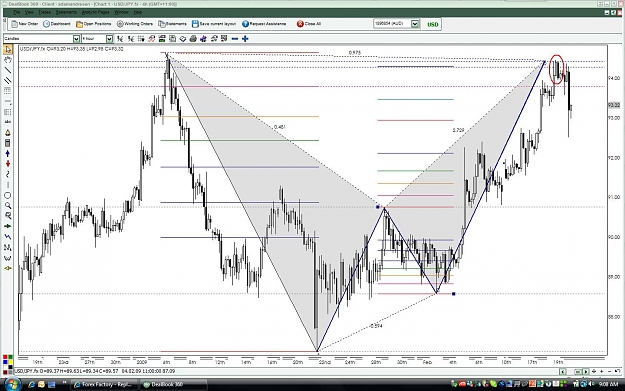The height and width of the screenshot is (391, 625).
Task: Select the green right arrow tool
Action: (8, 226)
